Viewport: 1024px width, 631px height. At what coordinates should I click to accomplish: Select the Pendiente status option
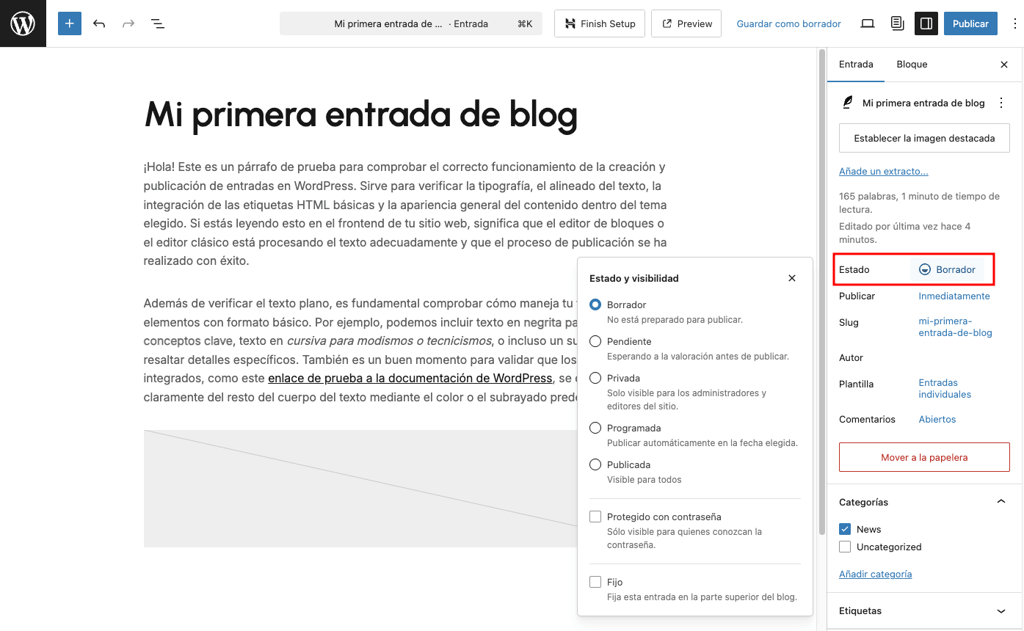[x=595, y=341]
